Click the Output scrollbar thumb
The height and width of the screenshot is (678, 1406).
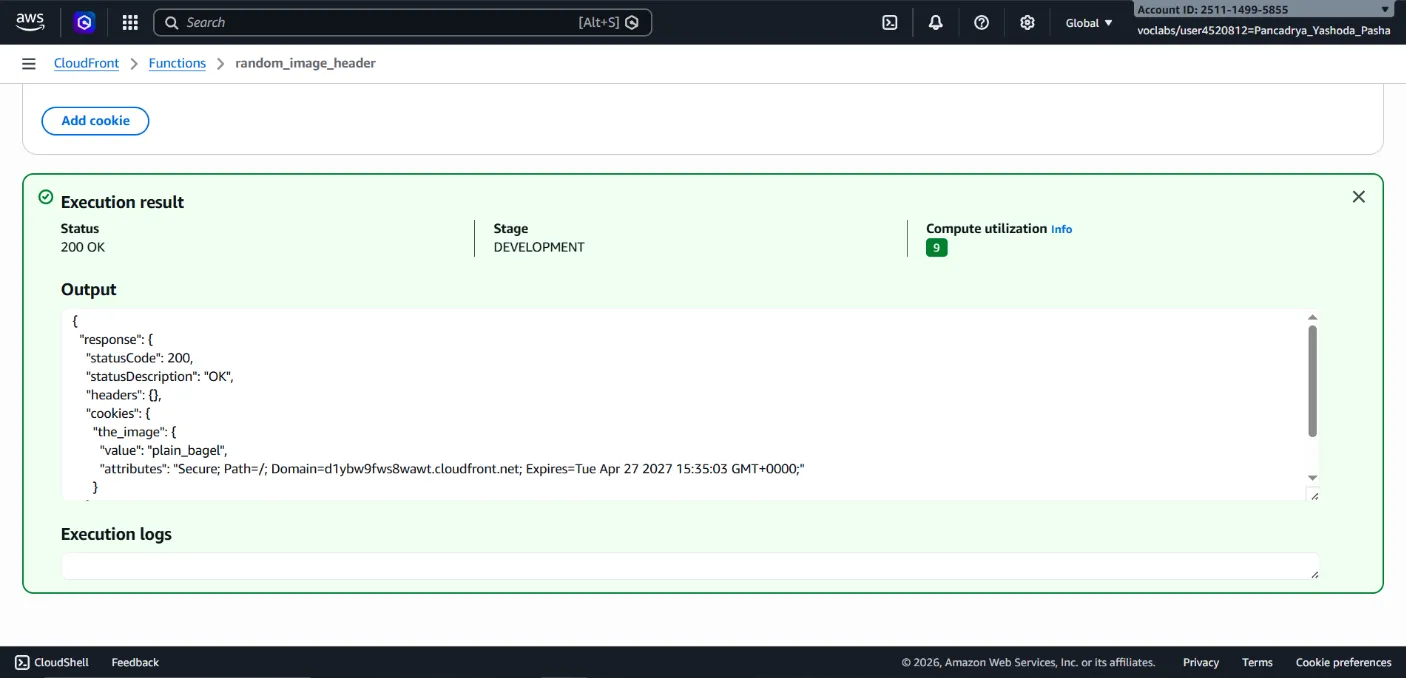pos(1312,380)
